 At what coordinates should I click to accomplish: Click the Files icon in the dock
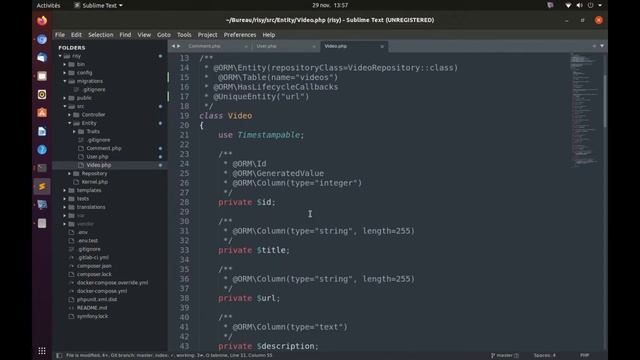(42, 76)
